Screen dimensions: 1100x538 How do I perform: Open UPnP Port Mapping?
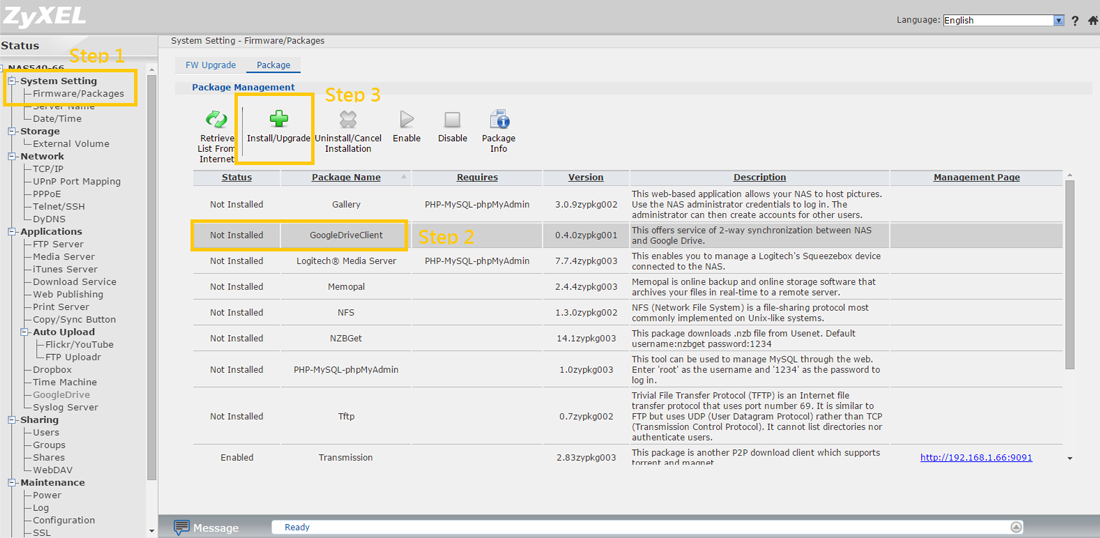point(77,182)
